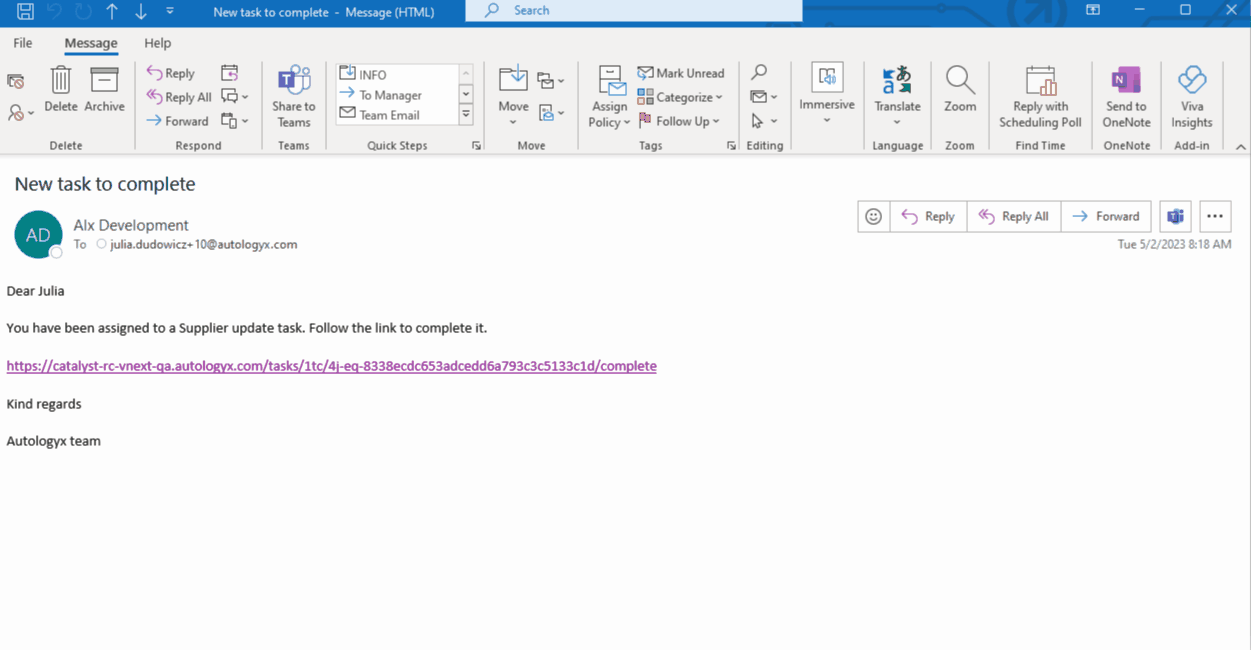This screenshot has width=1251, height=650.
Task: Send the message to OneNote
Action: [x=1126, y=97]
